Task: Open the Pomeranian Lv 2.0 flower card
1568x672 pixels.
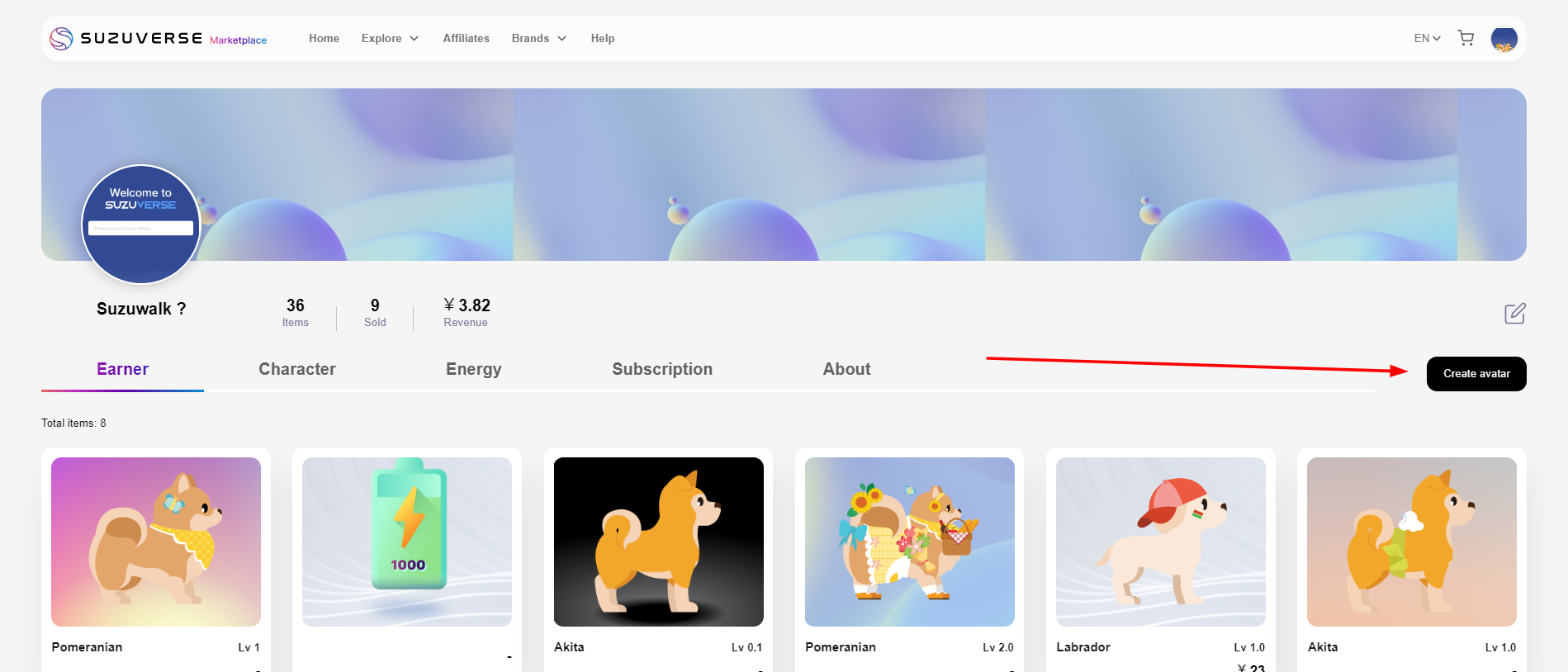Action: [909, 542]
